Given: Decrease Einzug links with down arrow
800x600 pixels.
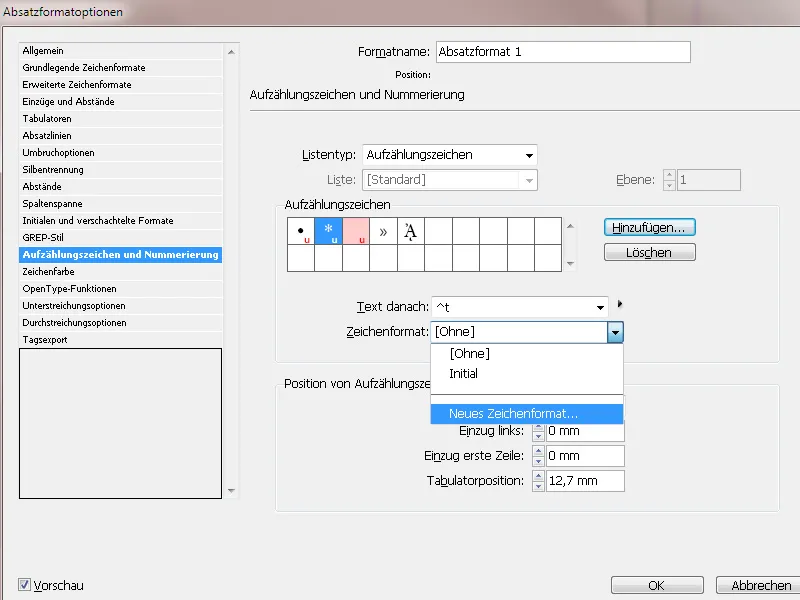Looking at the screenshot, I should click(538, 436).
